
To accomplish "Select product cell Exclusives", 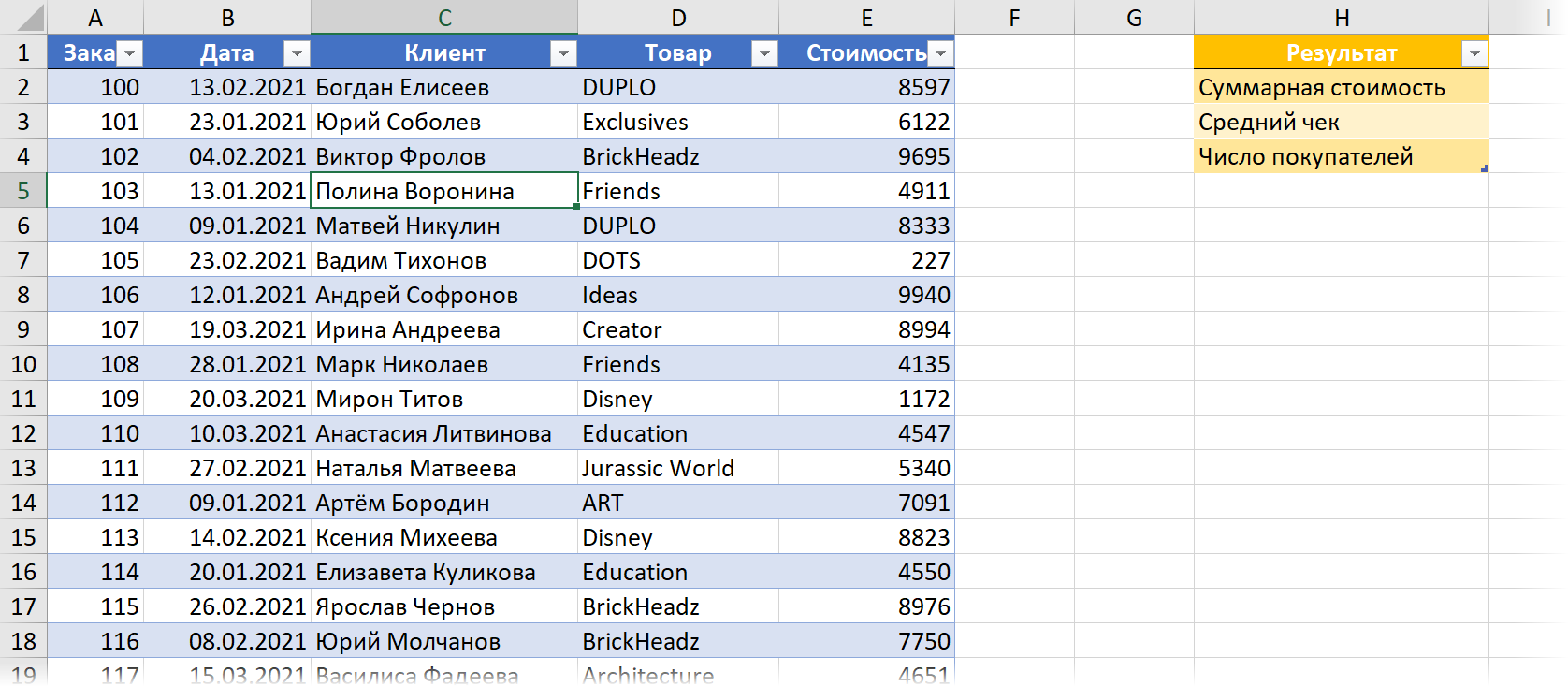I will tap(678, 122).
